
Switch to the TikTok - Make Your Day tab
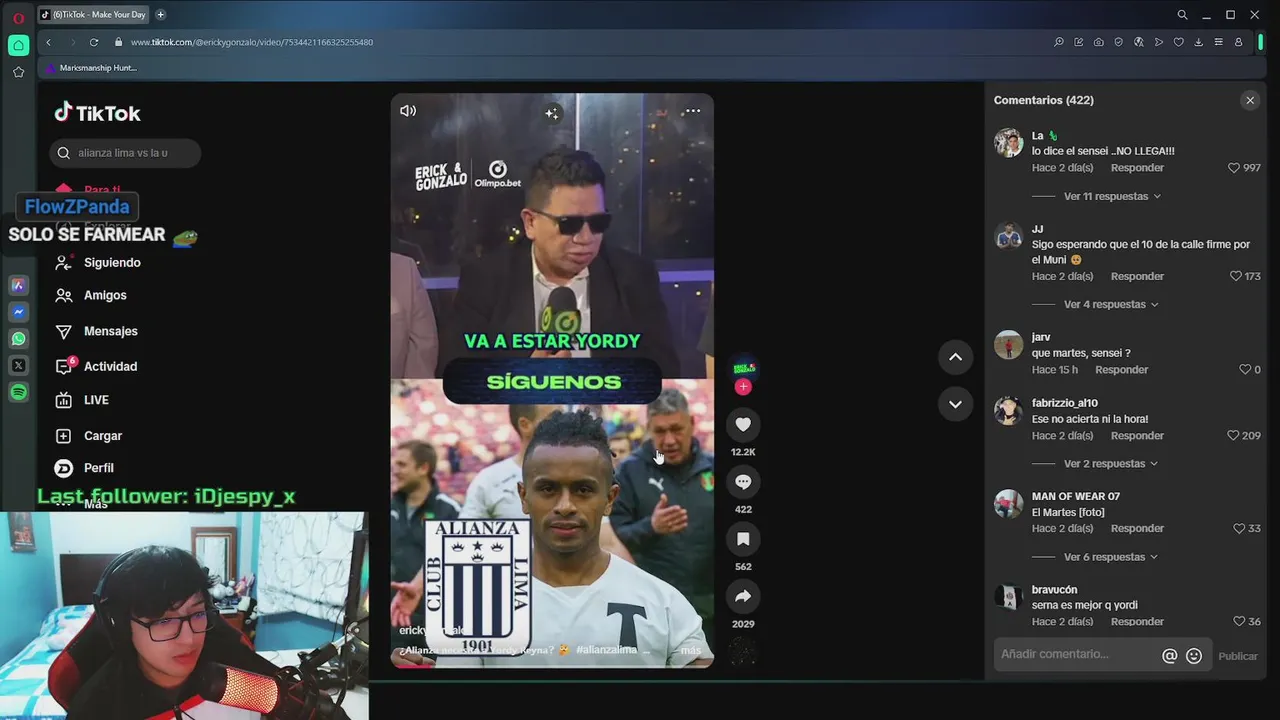94,15
